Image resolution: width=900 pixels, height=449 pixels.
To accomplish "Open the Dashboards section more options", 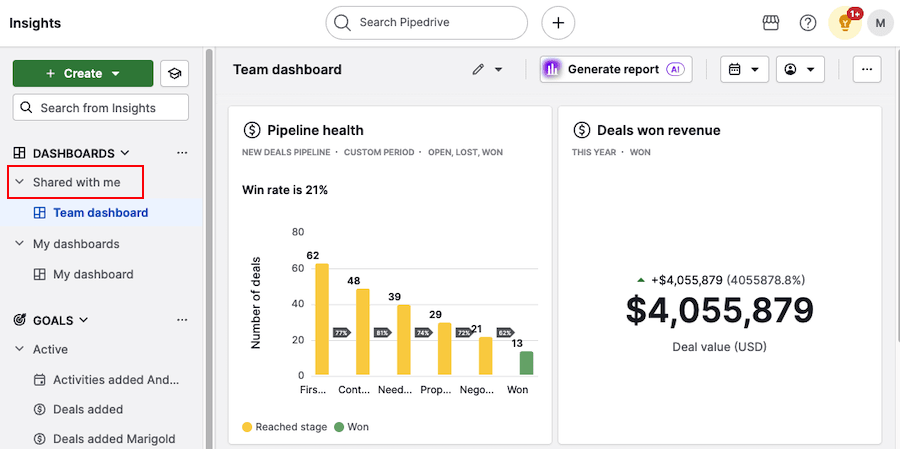I will tap(182, 153).
